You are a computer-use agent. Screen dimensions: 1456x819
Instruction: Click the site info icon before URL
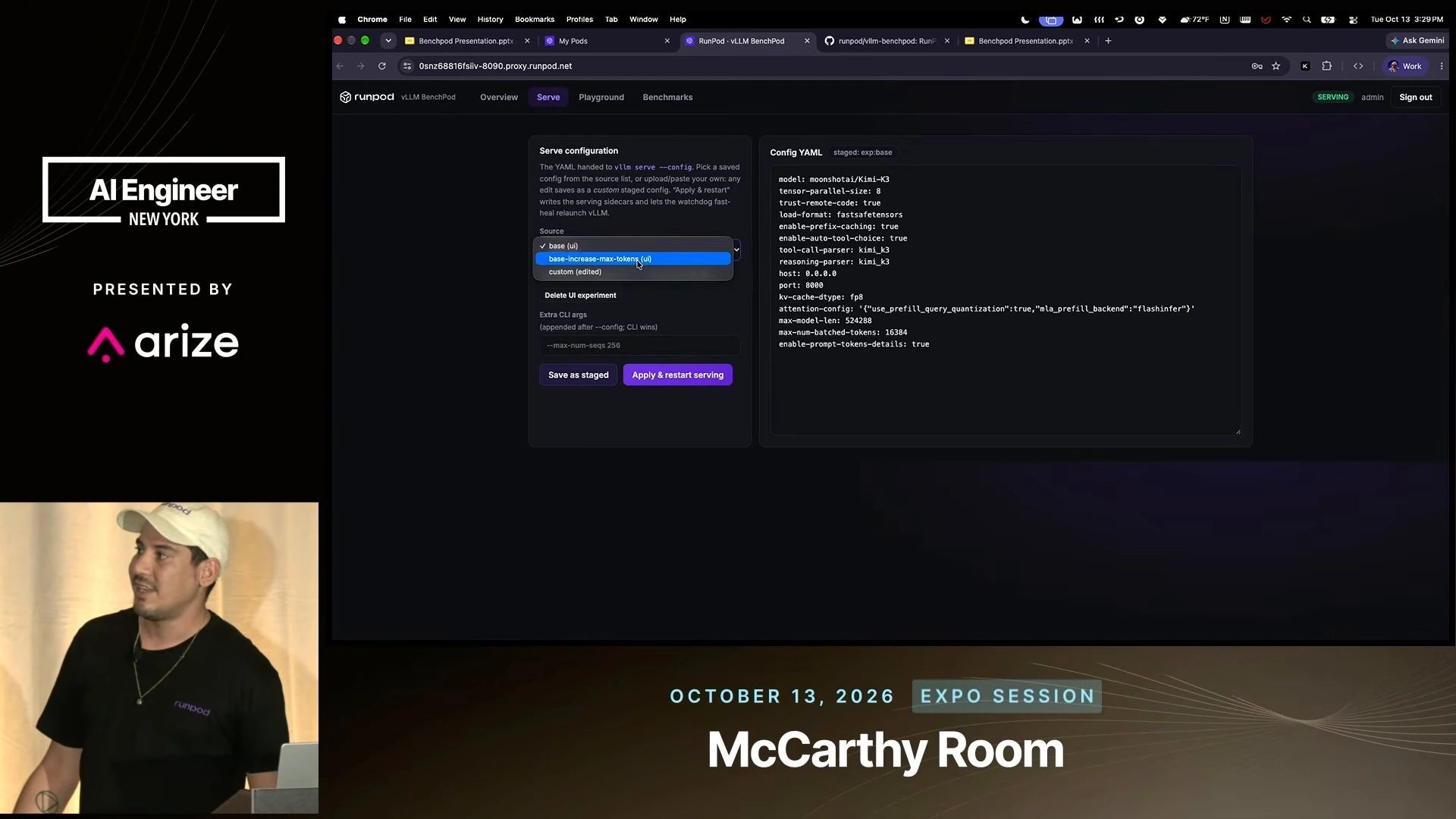[407, 66]
